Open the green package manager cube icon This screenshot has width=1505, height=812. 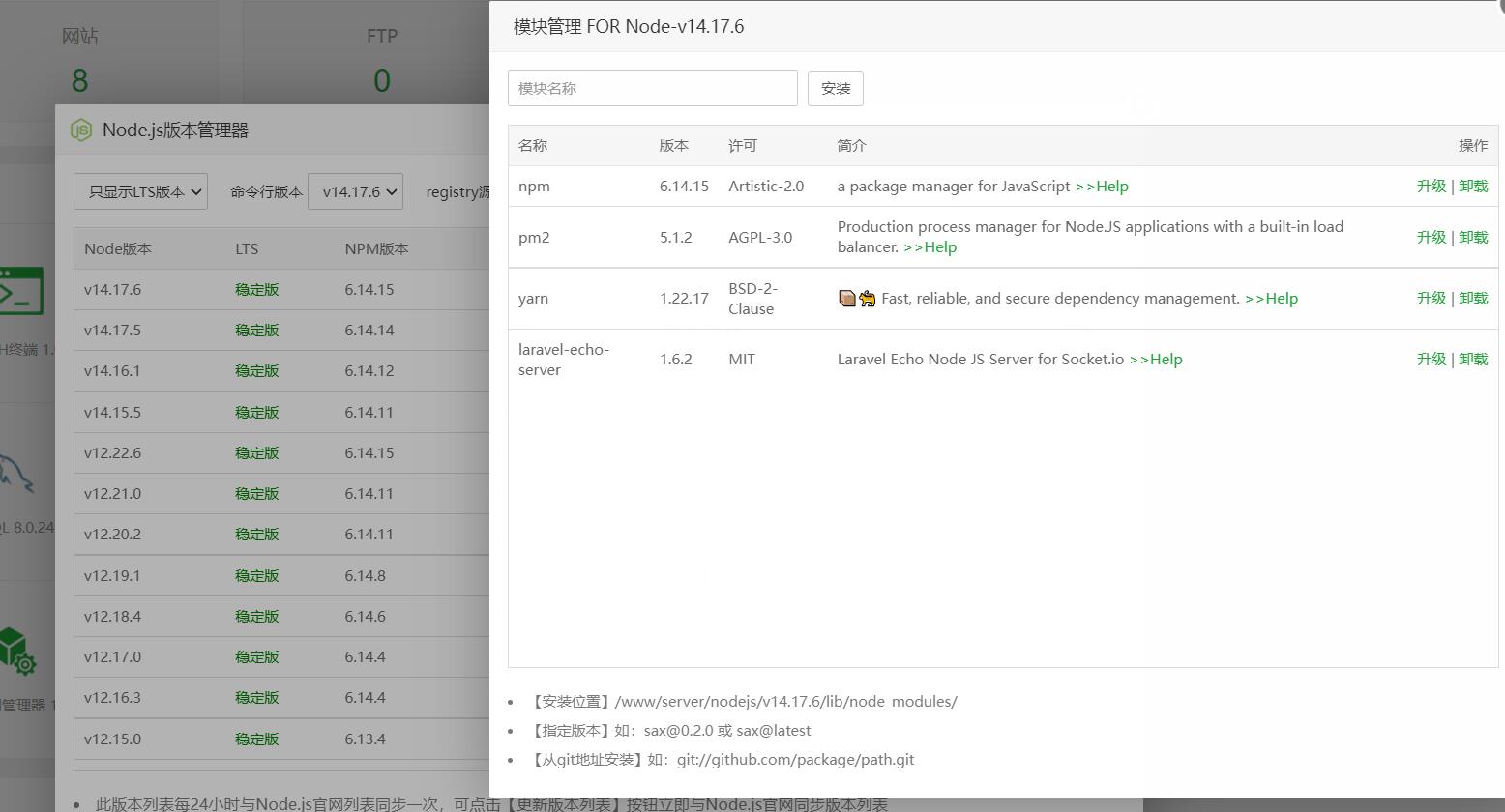17,652
